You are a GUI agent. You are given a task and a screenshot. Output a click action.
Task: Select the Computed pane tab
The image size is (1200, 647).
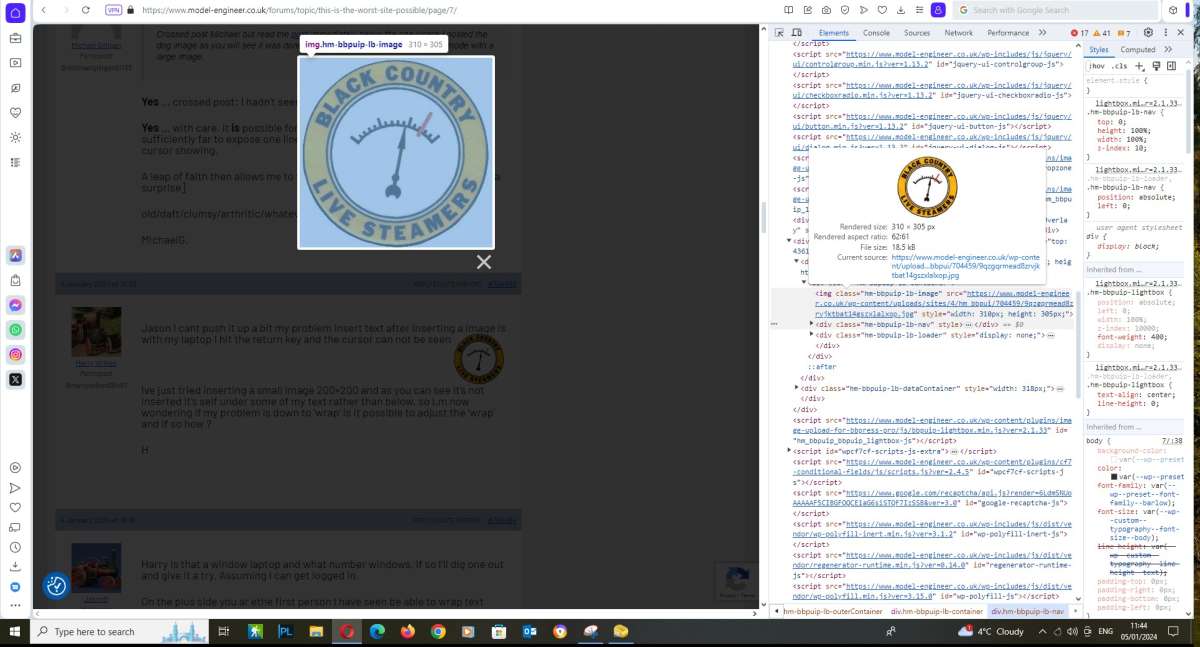tap(1138, 49)
